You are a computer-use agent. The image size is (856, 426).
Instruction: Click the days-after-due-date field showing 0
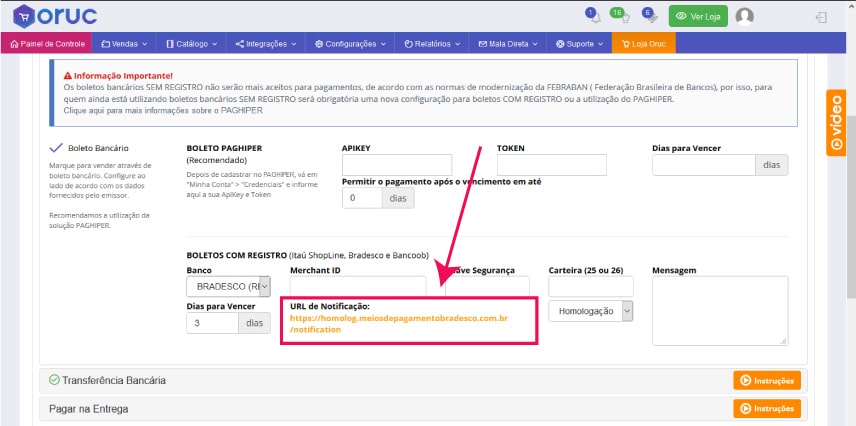tap(362, 198)
